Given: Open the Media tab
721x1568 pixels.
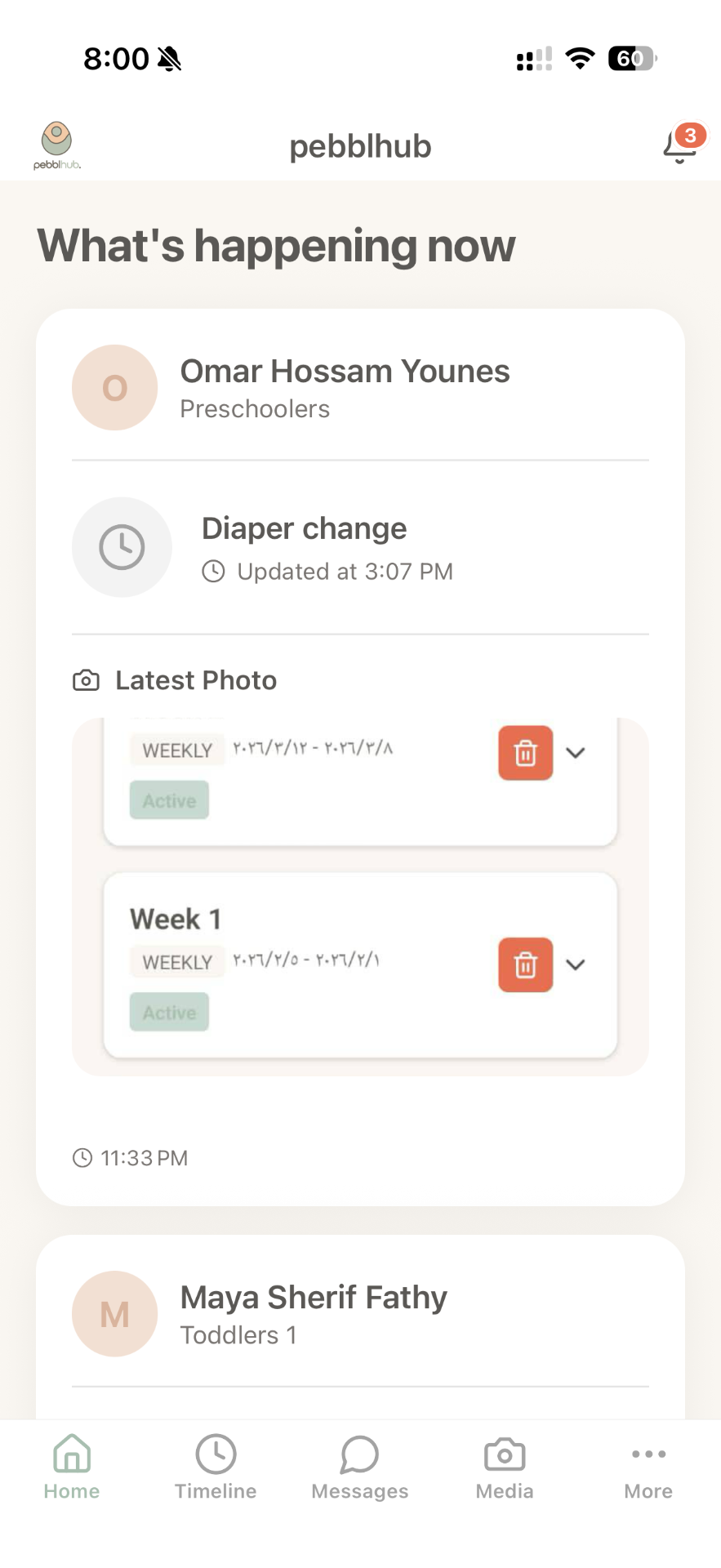Looking at the screenshot, I should [x=505, y=1468].
